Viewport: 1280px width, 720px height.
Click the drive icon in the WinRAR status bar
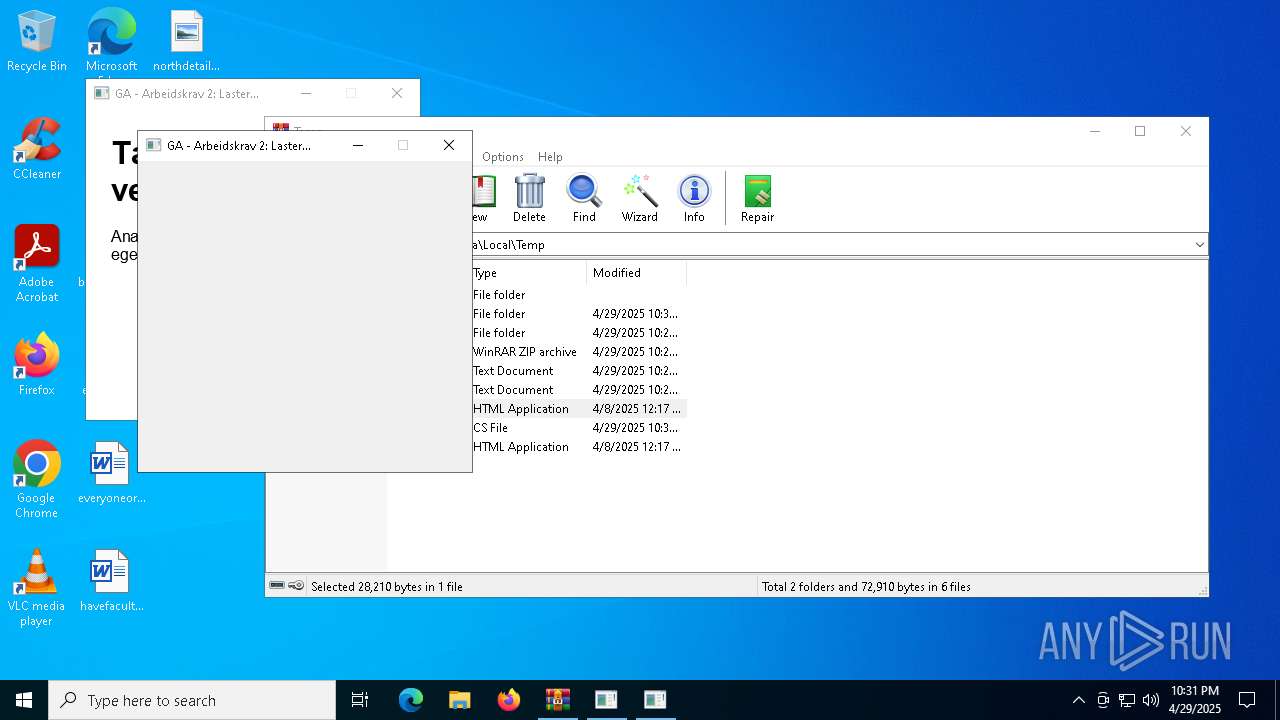277,586
